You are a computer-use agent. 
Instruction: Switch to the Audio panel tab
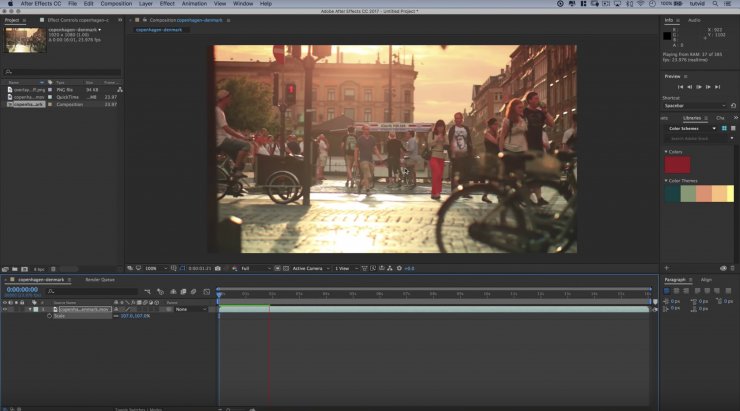coord(694,20)
